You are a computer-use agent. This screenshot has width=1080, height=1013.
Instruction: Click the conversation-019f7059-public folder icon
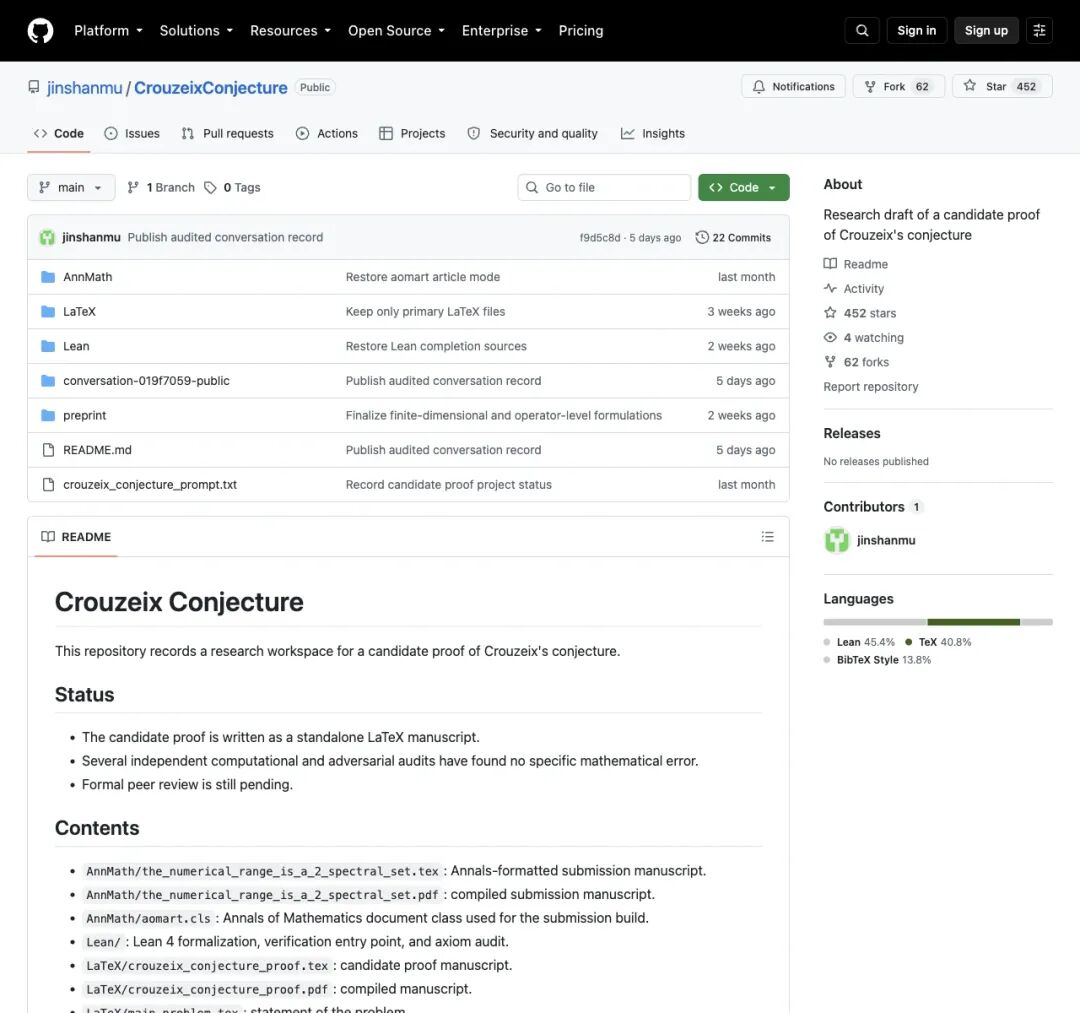coord(48,380)
